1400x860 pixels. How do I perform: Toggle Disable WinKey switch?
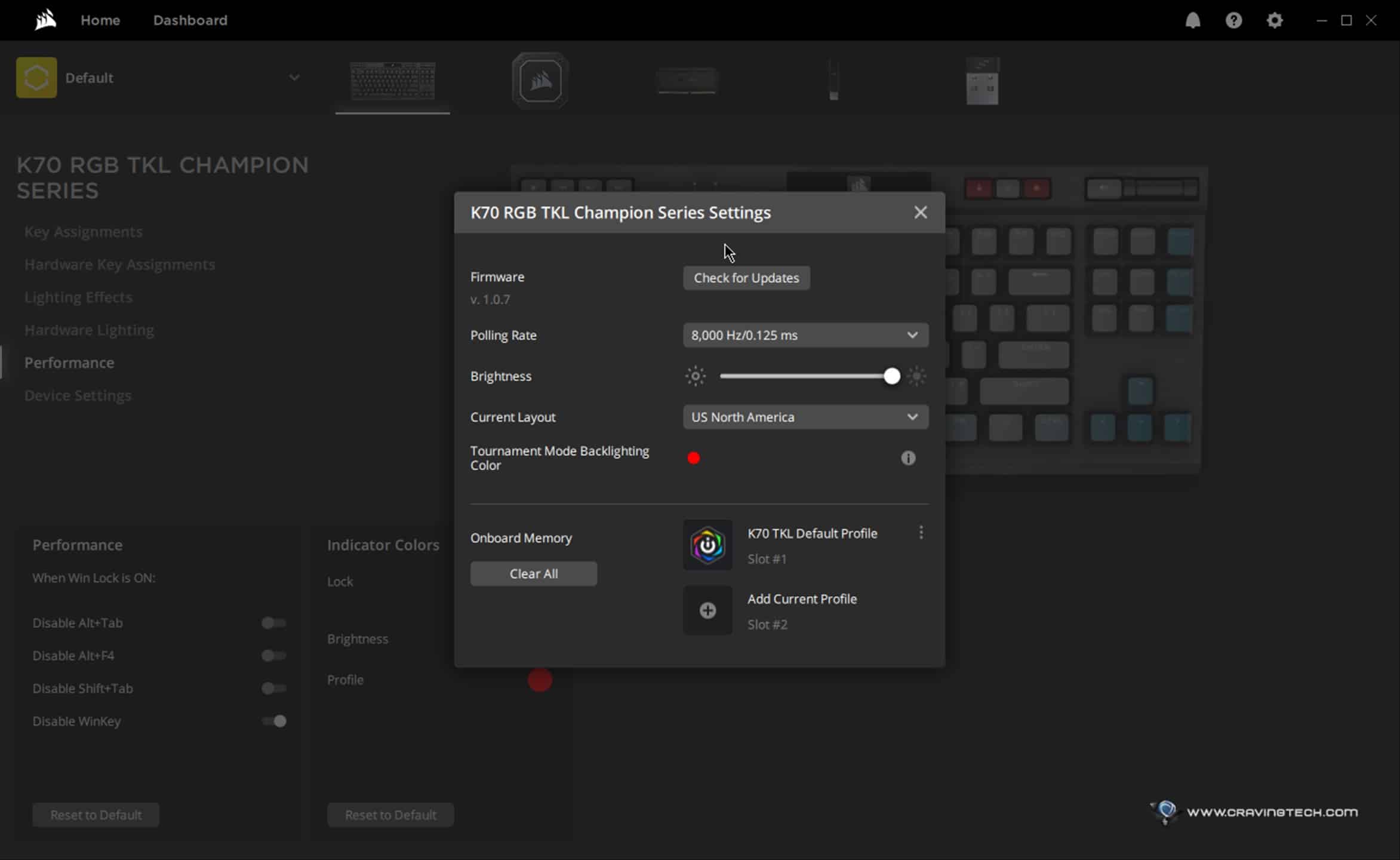point(274,721)
